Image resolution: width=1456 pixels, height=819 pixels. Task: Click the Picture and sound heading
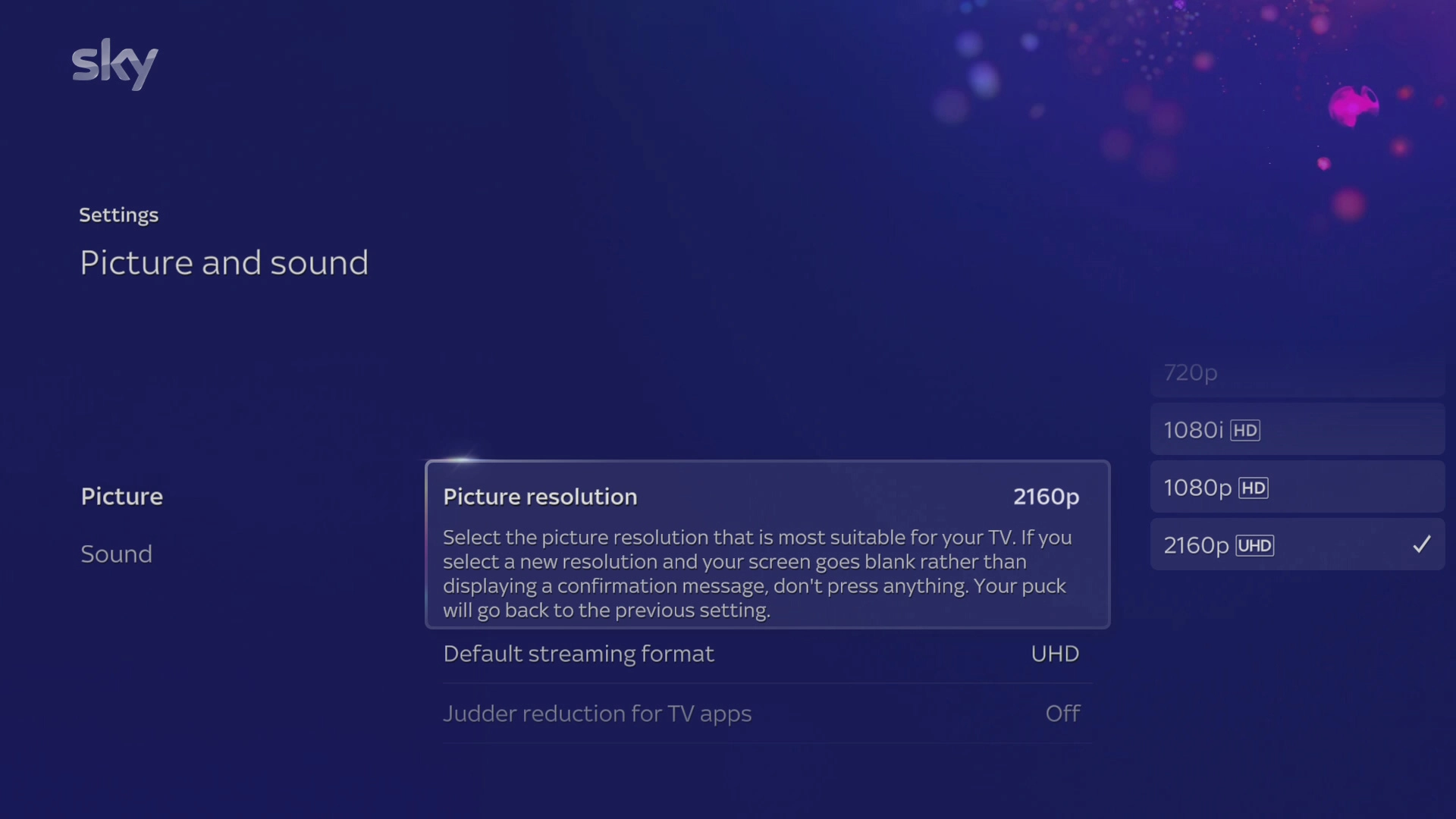click(x=224, y=263)
